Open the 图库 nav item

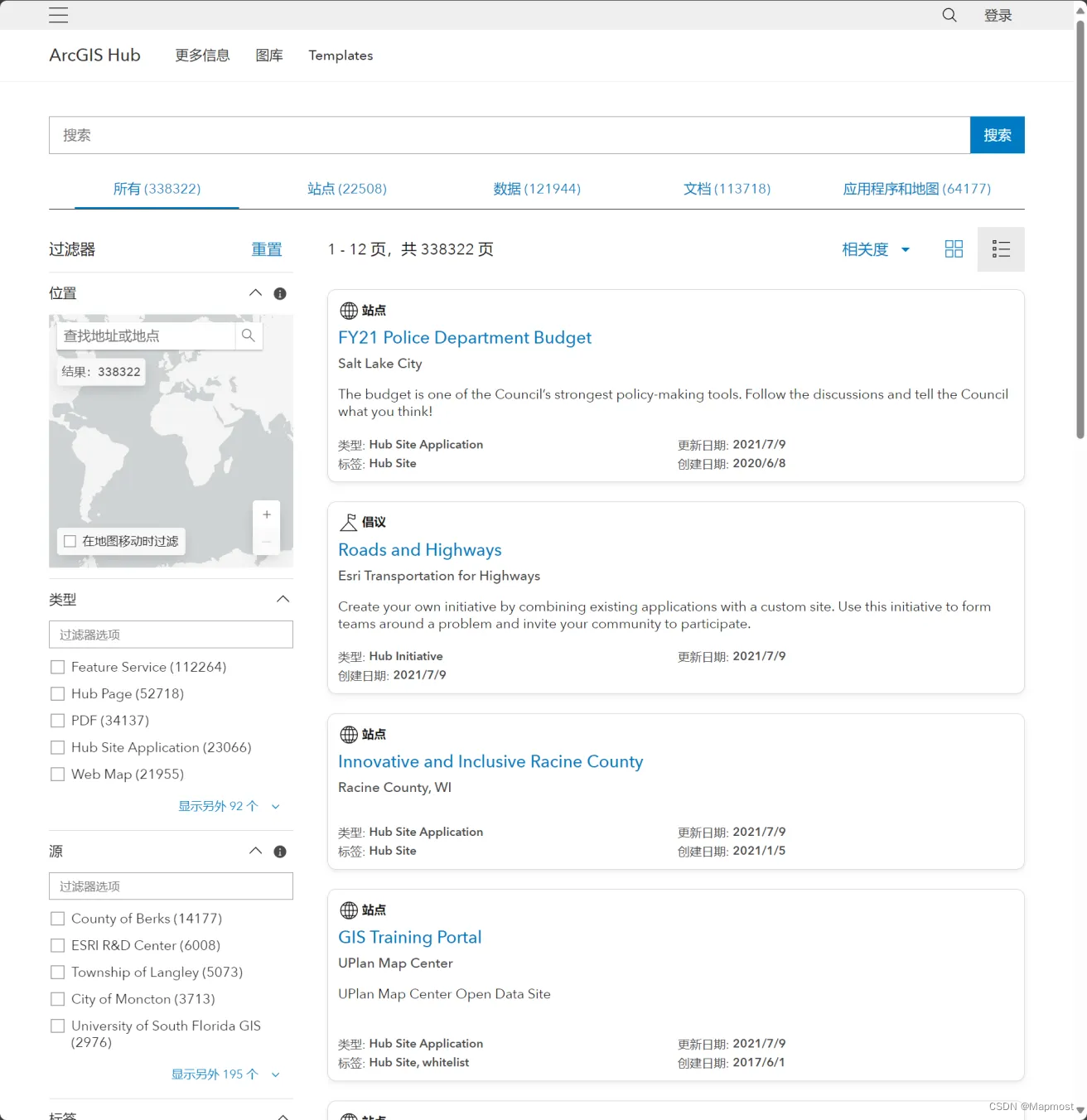tap(269, 56)
